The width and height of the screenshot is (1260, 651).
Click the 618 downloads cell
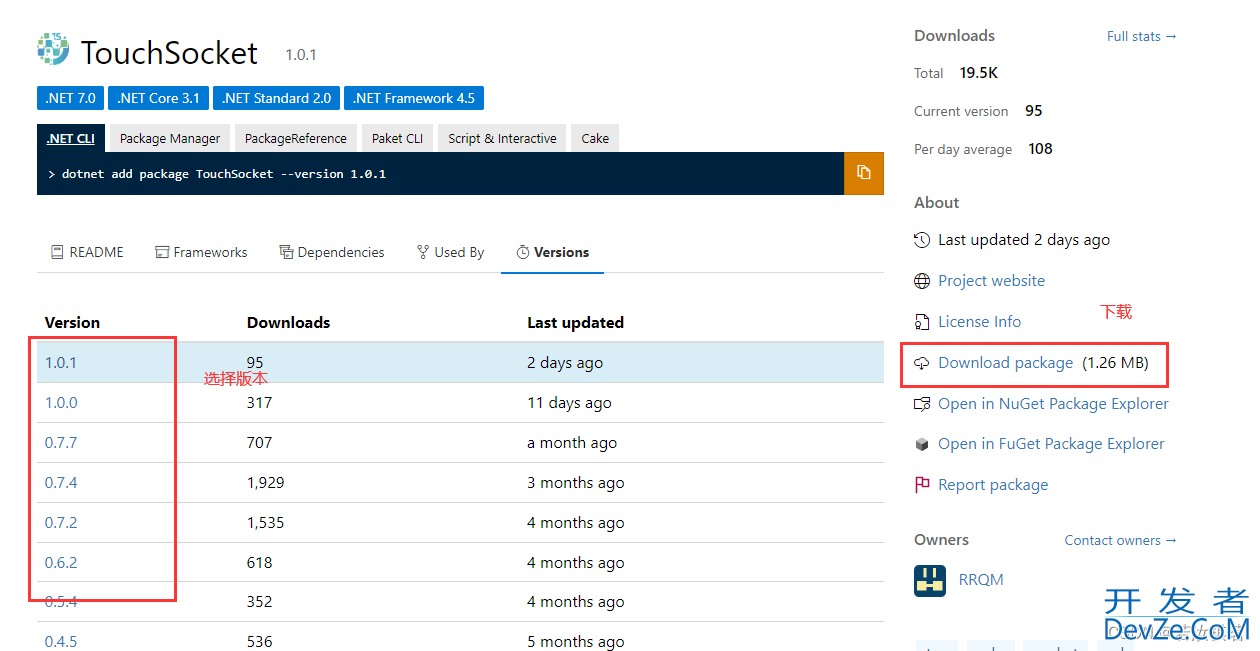pyautogui.click(x=260, y=563)
